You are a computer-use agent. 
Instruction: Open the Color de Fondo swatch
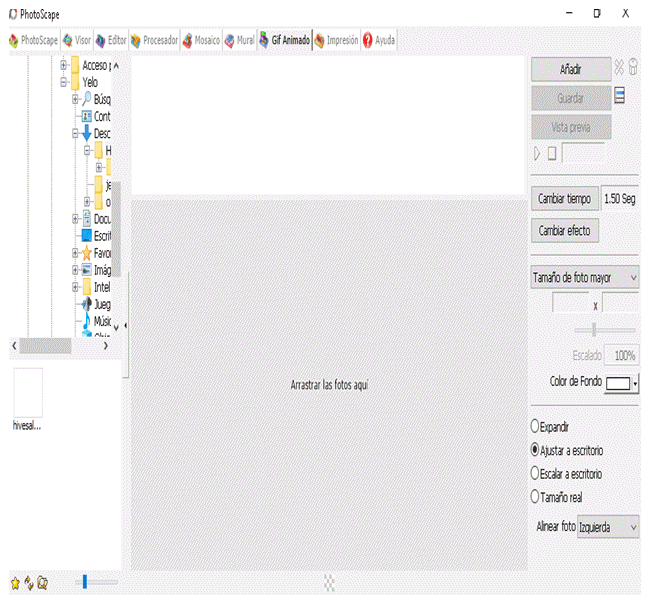[x=618, y=383]
